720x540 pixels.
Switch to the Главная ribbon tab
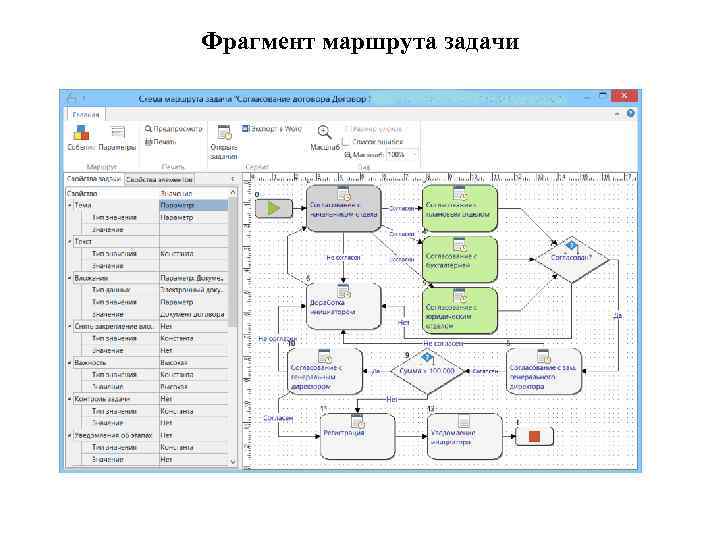coord(86,115)
